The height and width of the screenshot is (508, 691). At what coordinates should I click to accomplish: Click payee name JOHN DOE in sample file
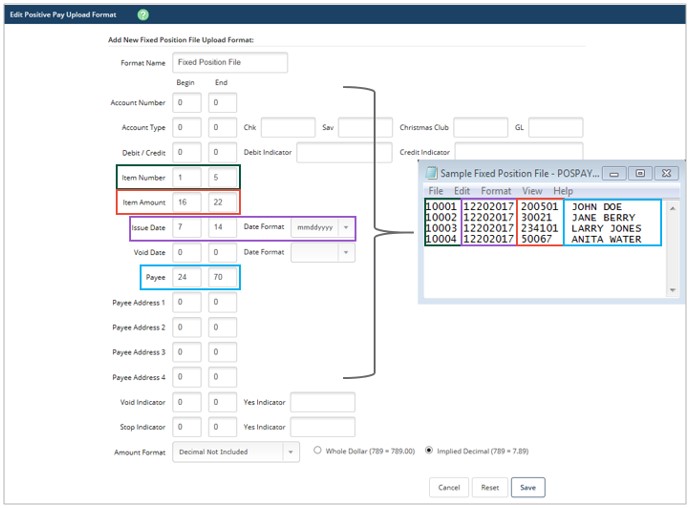pos(597,207)
